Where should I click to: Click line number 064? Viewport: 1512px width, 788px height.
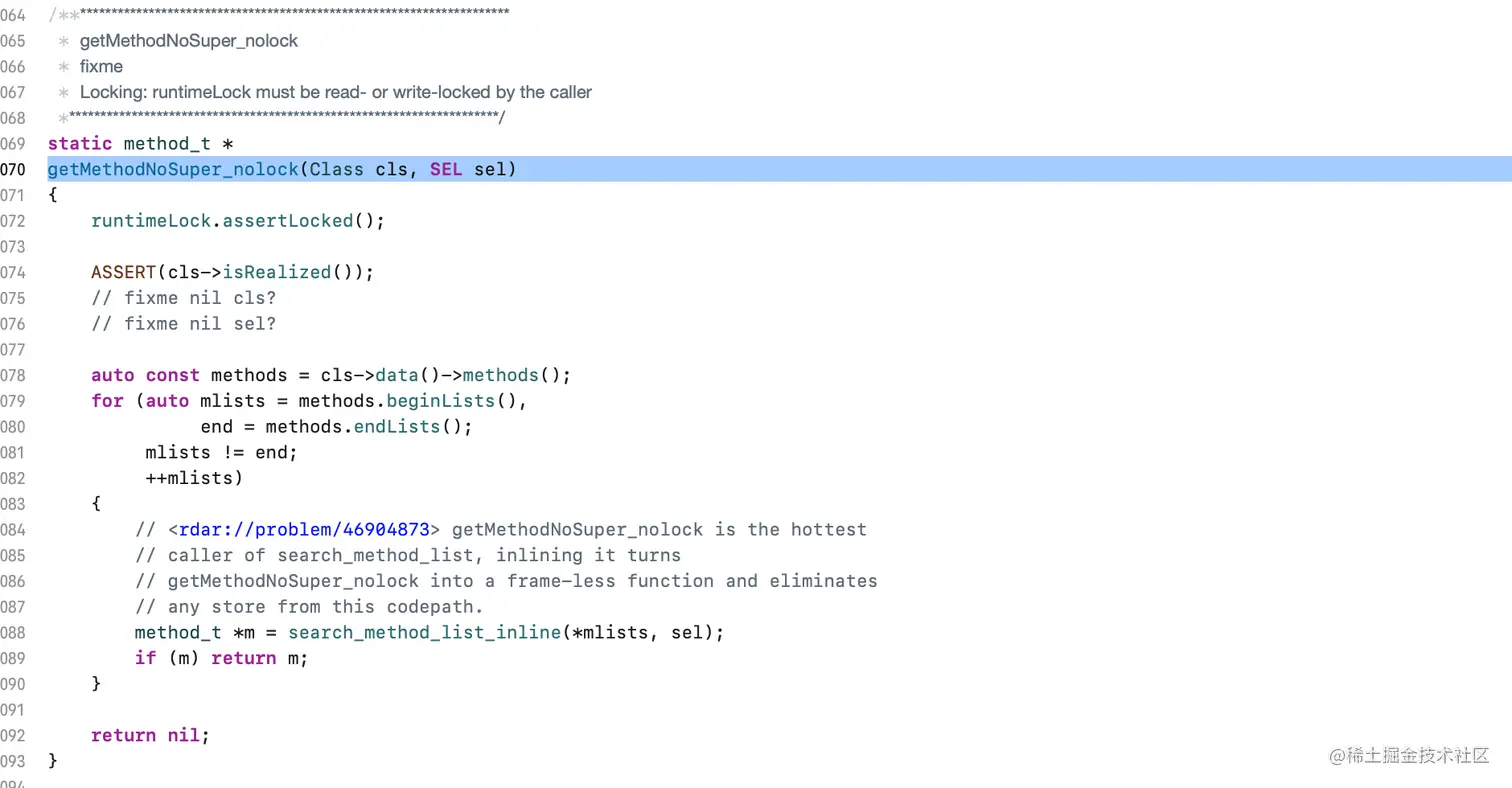click(x=13, y=15)
